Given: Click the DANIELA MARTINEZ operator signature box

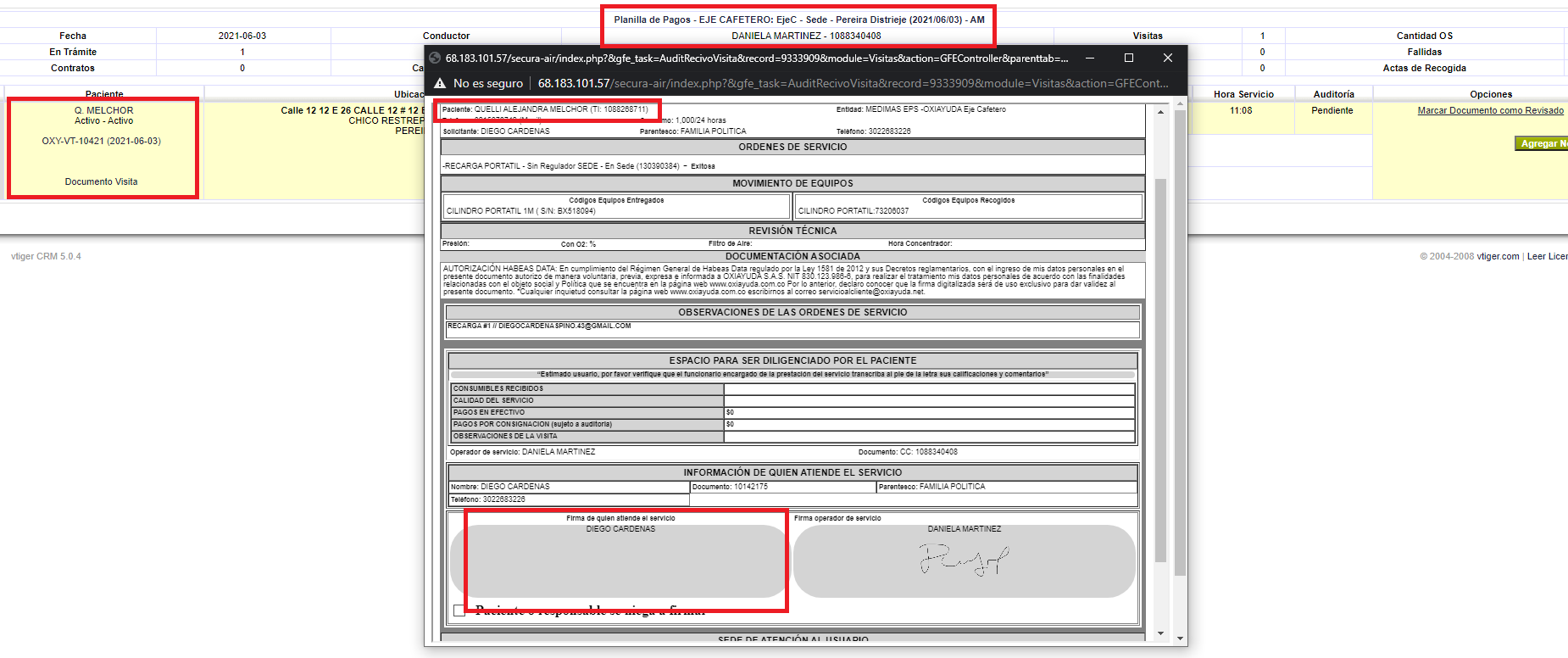Looking at the screenshot, I should point(965,561).
